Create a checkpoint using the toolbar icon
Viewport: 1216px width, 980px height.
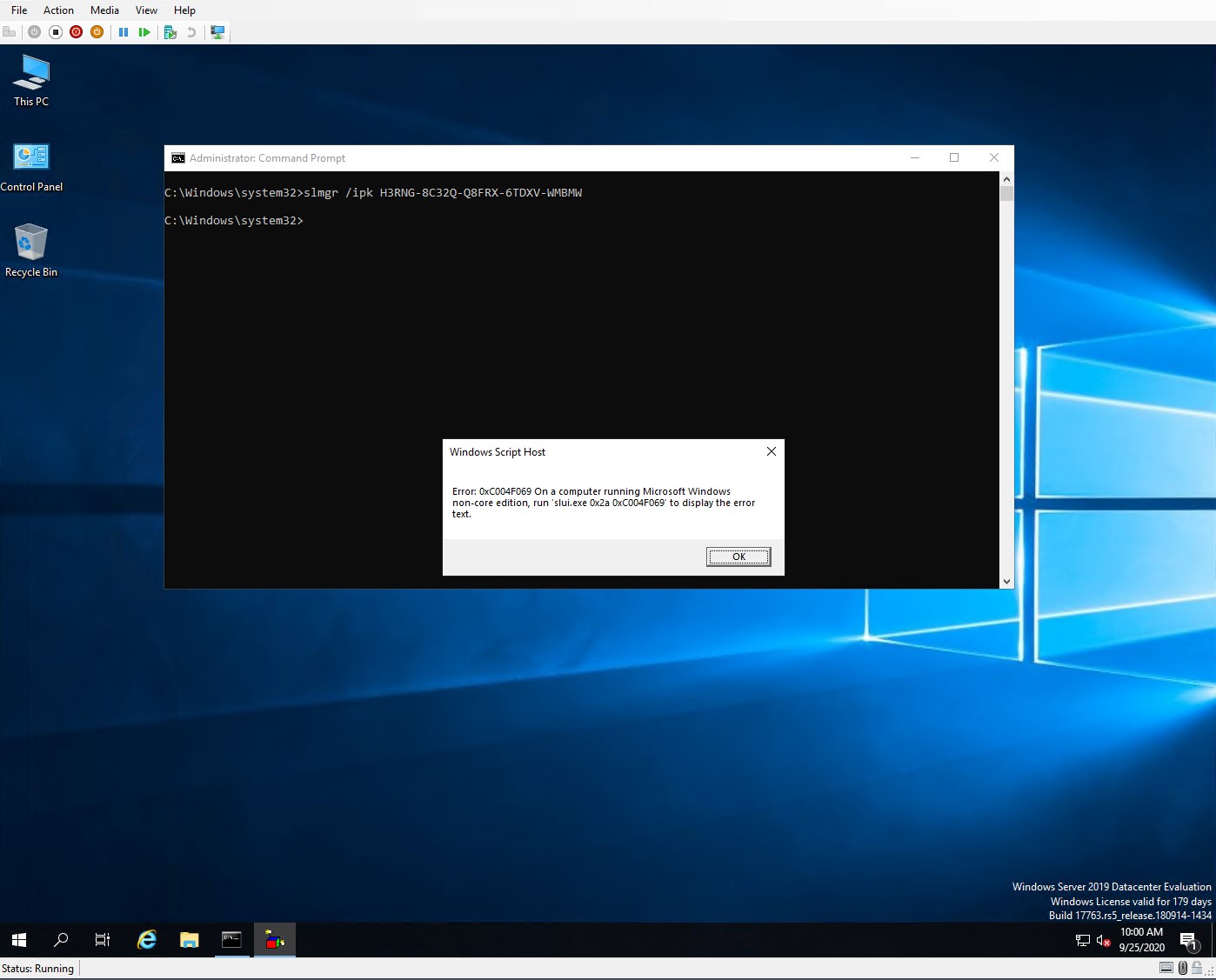tap(170, 32)
